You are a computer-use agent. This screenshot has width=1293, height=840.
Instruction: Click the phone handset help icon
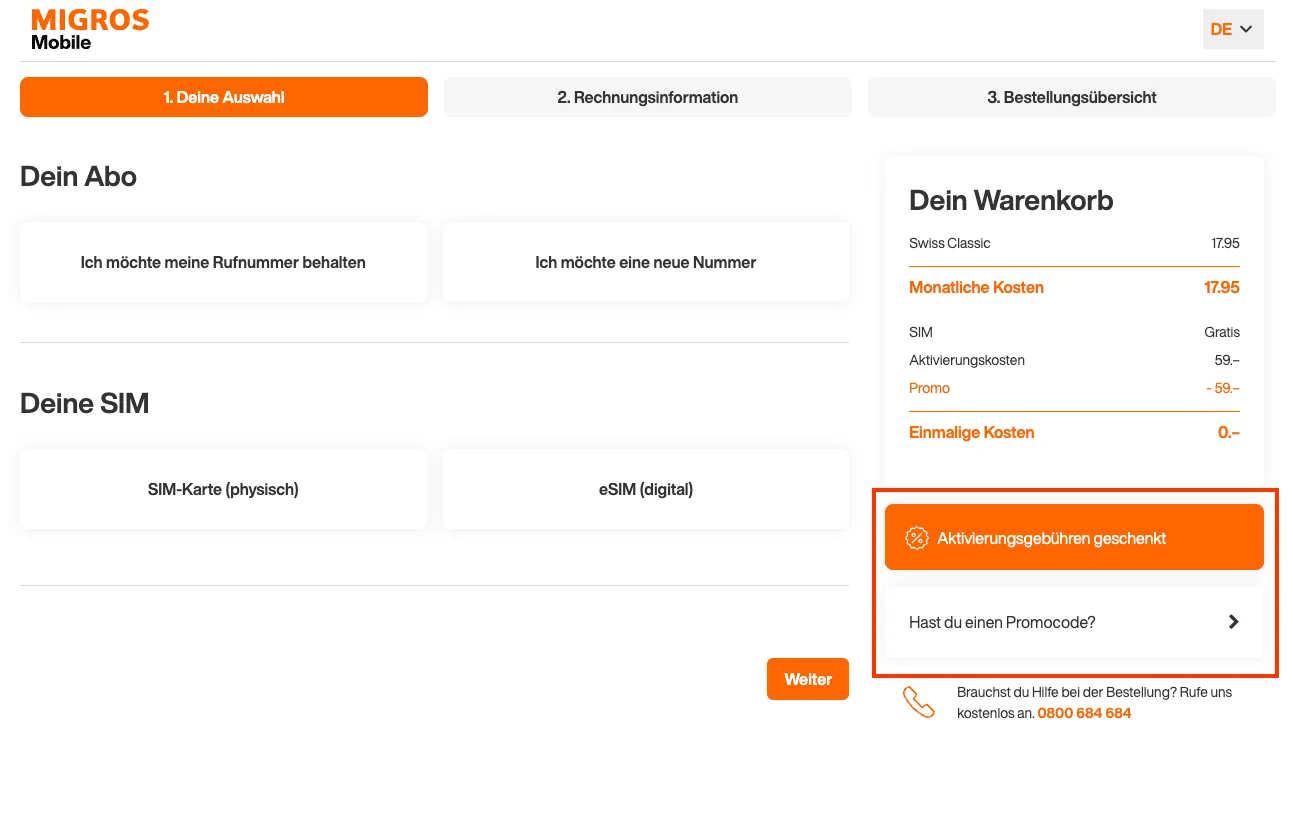(x=919, y=702)
